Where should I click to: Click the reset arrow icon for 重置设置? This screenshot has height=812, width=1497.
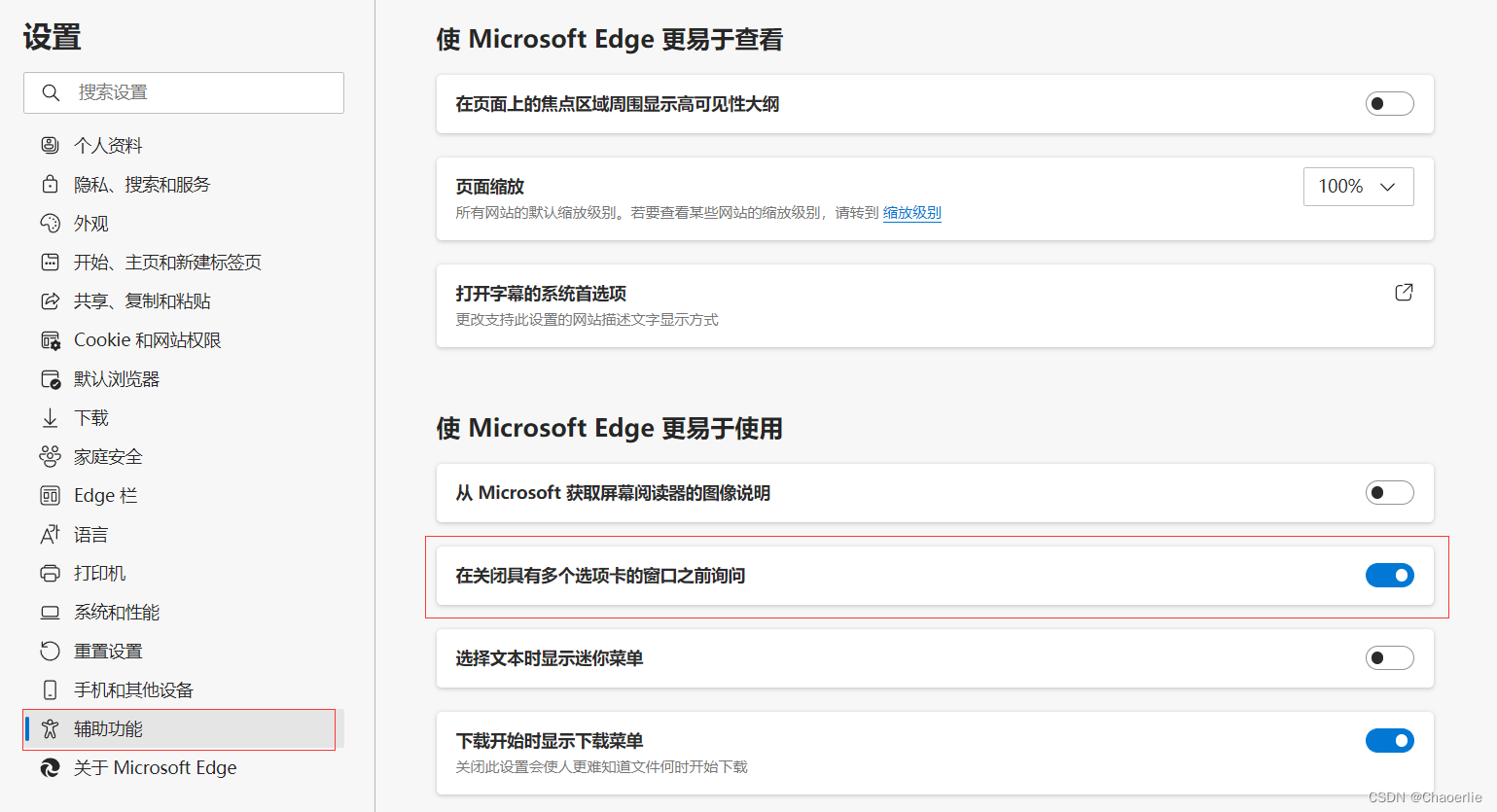point(50,651)
